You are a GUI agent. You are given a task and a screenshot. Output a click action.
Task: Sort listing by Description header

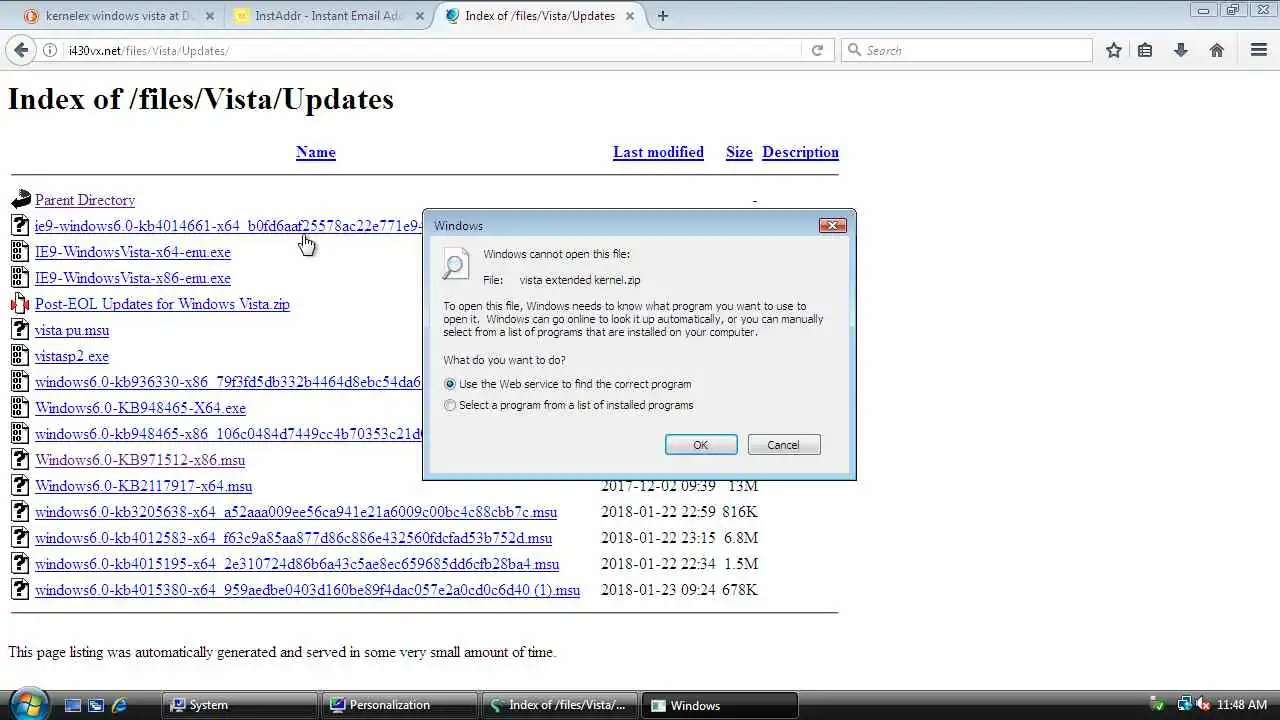[x=800, y=152]
